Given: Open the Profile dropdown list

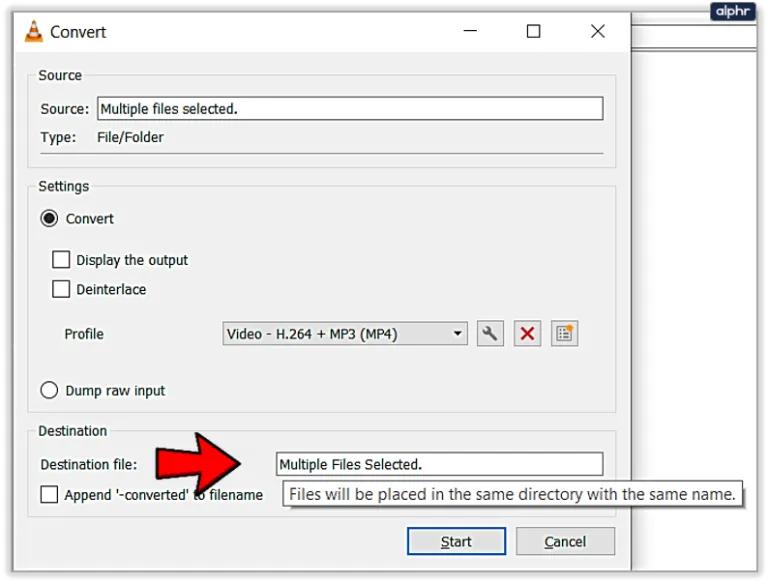Looking at the screenshot, I should click(345, 334).
